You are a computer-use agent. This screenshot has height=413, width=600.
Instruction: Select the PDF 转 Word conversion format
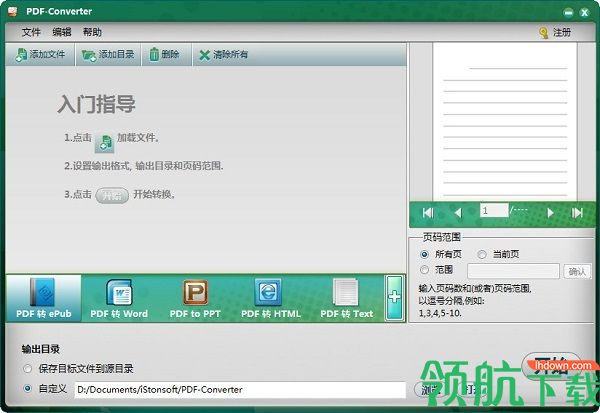click(119, 298)
